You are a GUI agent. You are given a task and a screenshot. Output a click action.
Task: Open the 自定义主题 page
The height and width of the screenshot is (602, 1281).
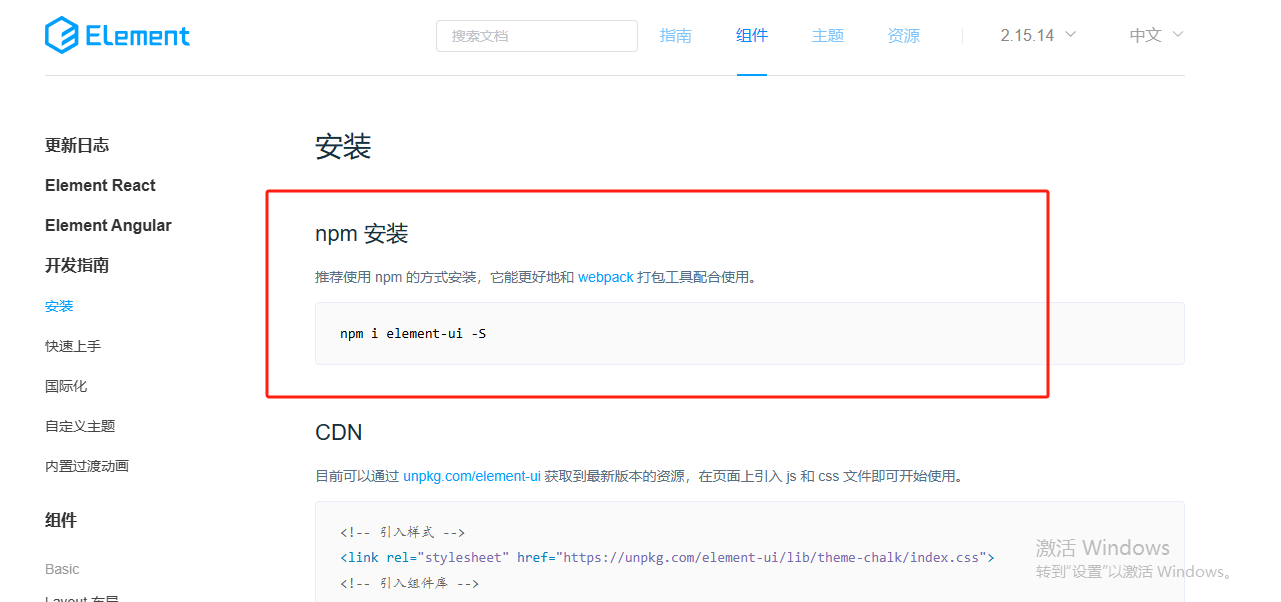[80, 425]
